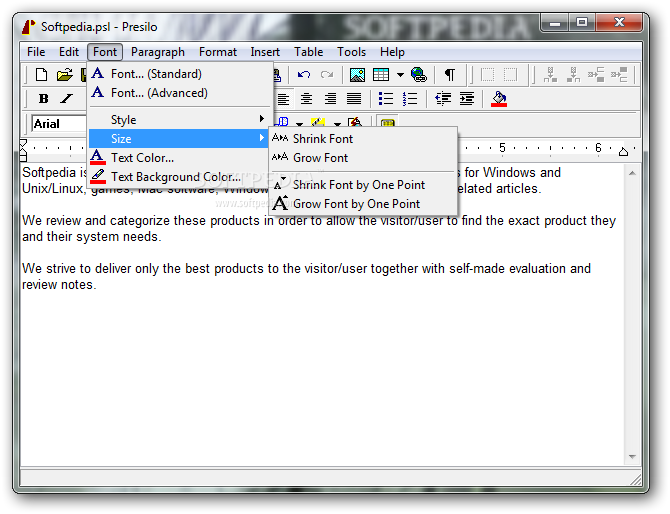
Task: Click the right indent marker on the ruler
Action: click(623, 151)
